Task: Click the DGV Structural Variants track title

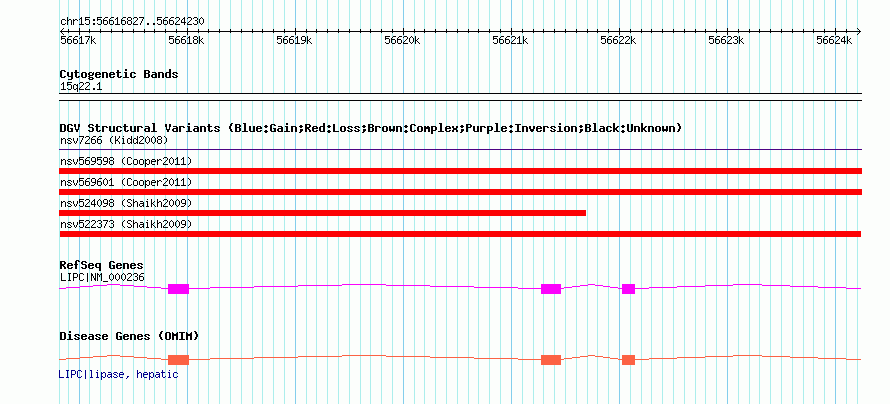Action: (x=371, y=128)
